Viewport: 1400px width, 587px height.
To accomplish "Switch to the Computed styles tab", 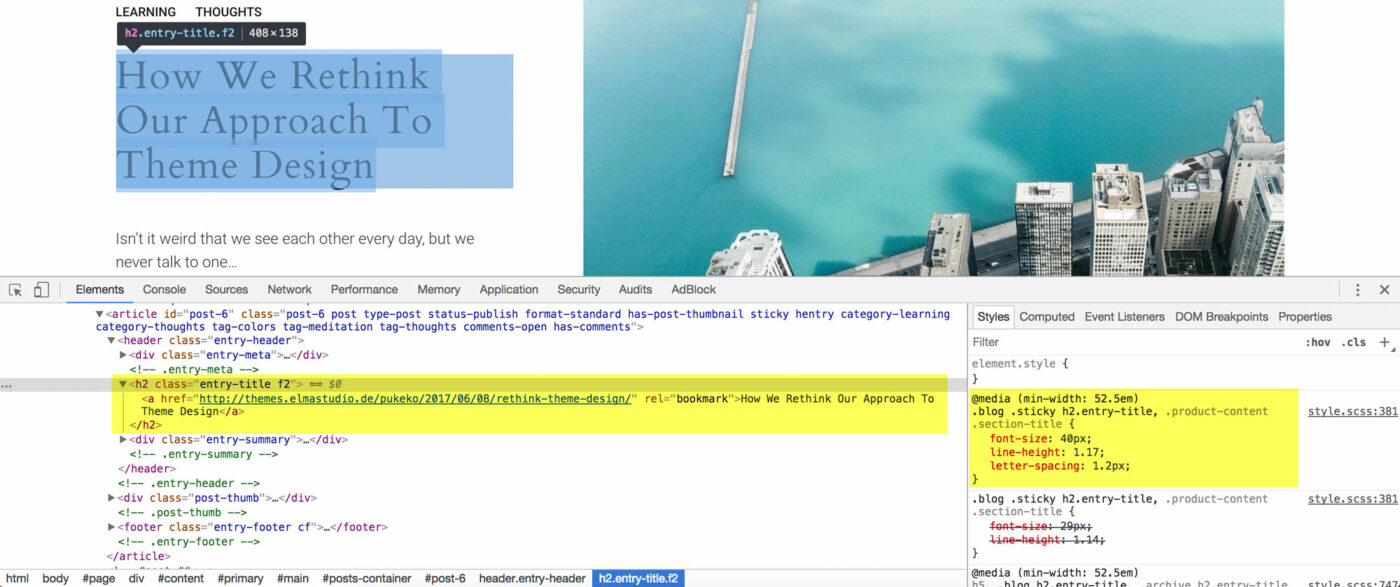I will 1046,316.
